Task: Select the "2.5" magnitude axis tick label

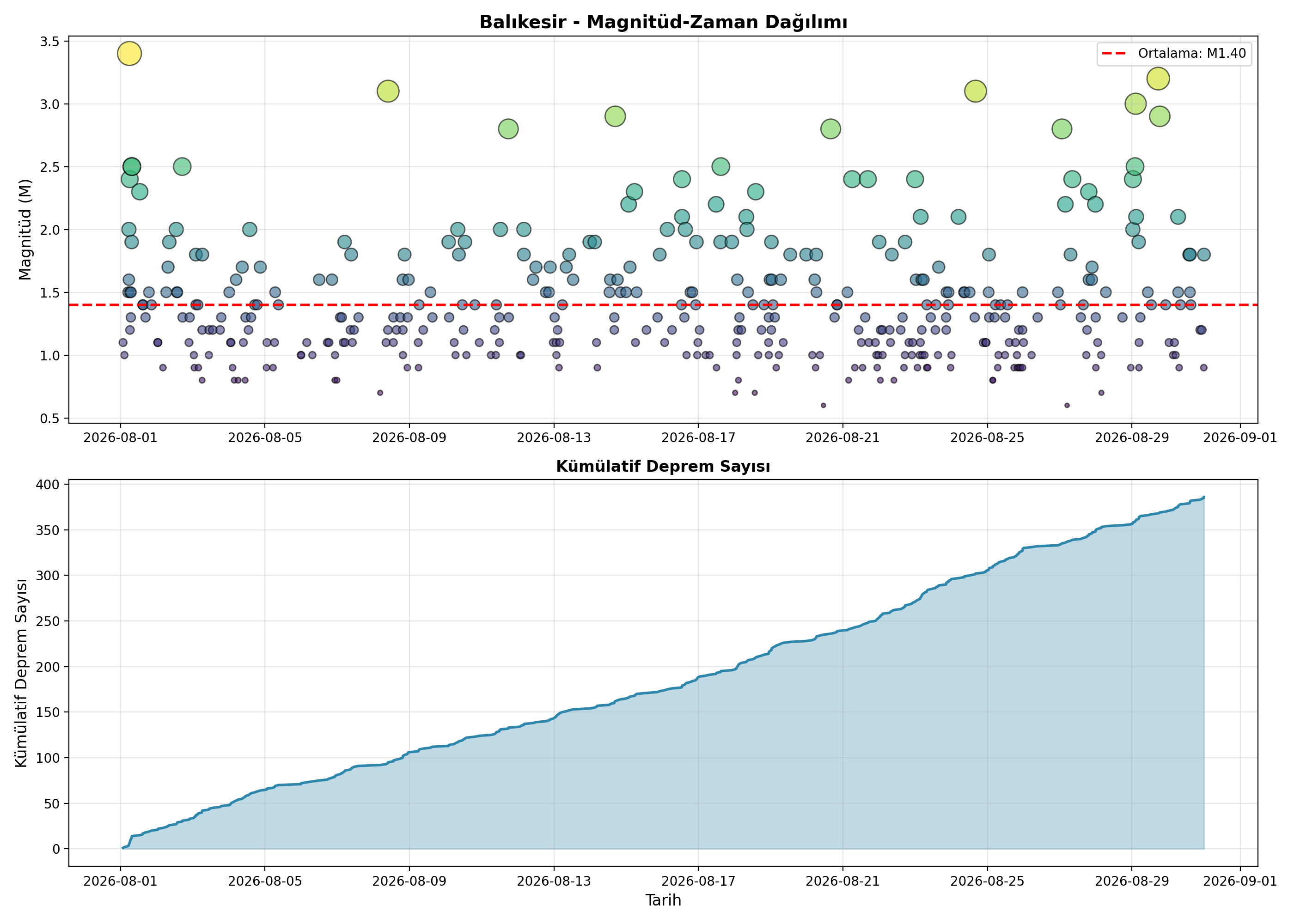Action: click(49, 167)
